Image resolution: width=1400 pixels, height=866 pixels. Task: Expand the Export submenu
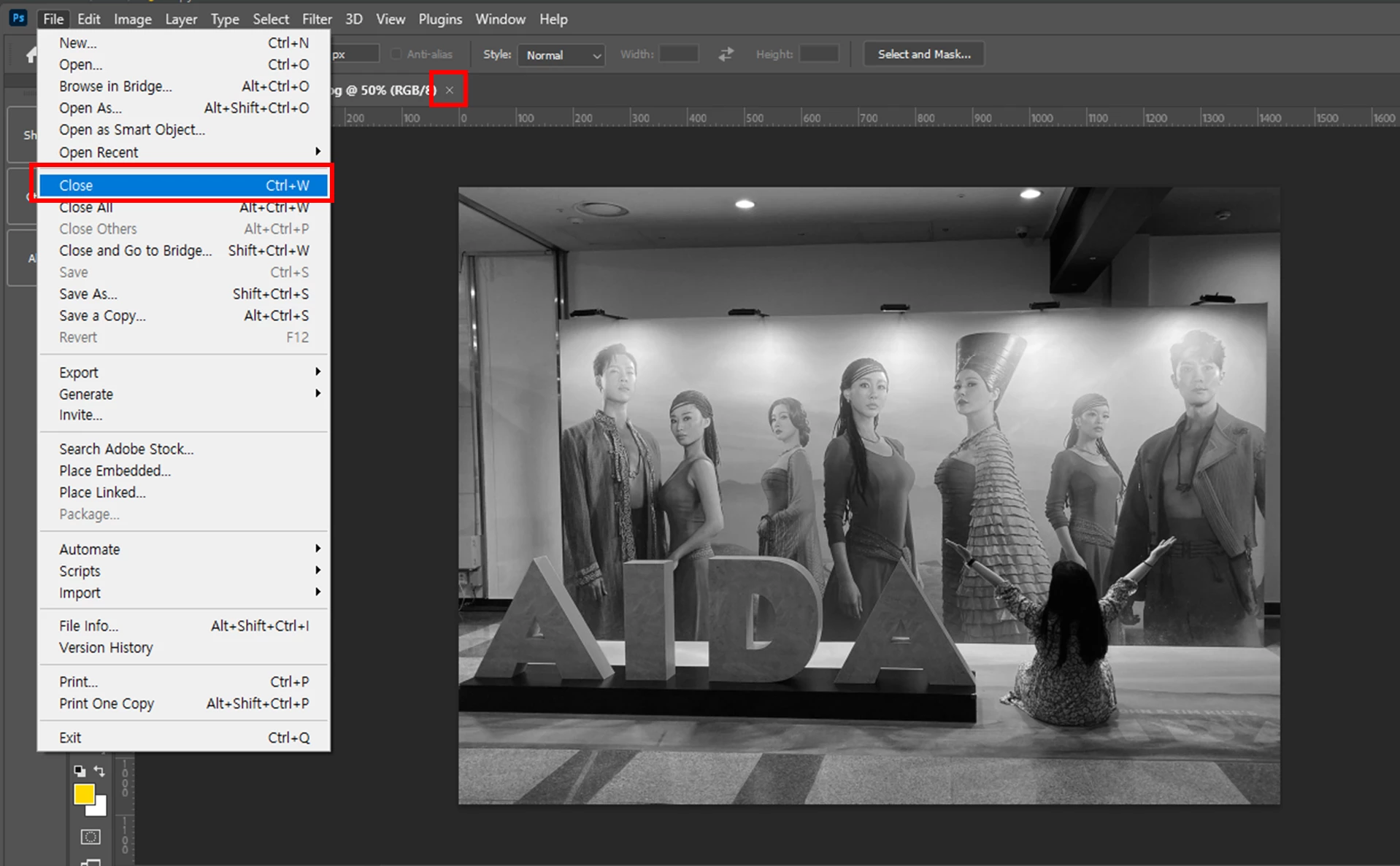point(184,372)
